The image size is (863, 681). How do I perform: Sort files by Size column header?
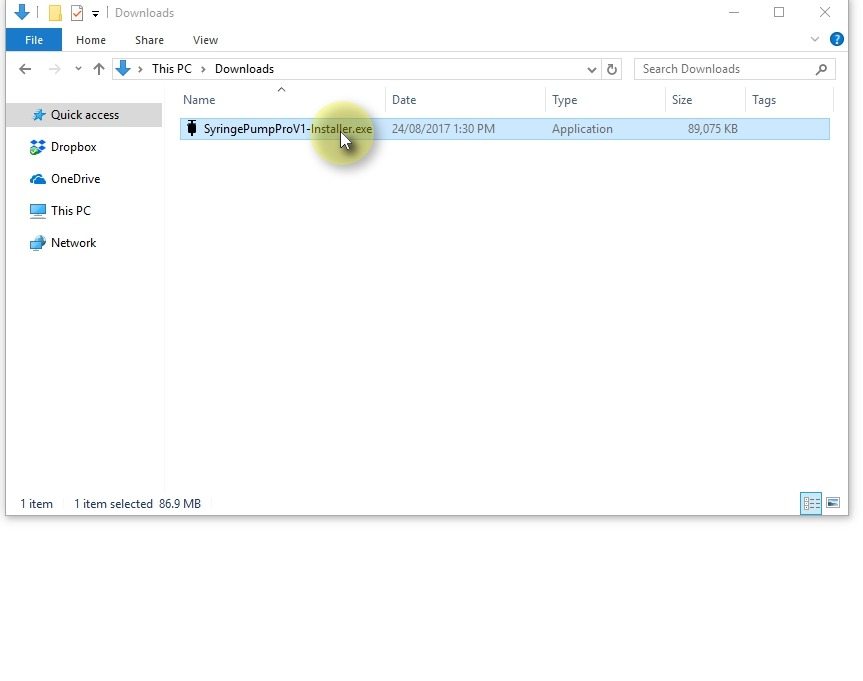coord(705,100)
